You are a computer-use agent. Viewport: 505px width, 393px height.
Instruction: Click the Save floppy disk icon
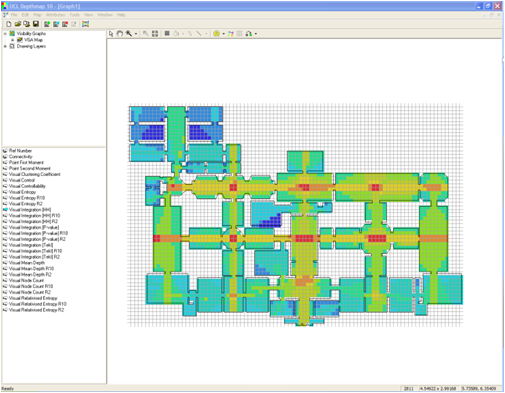36,24
